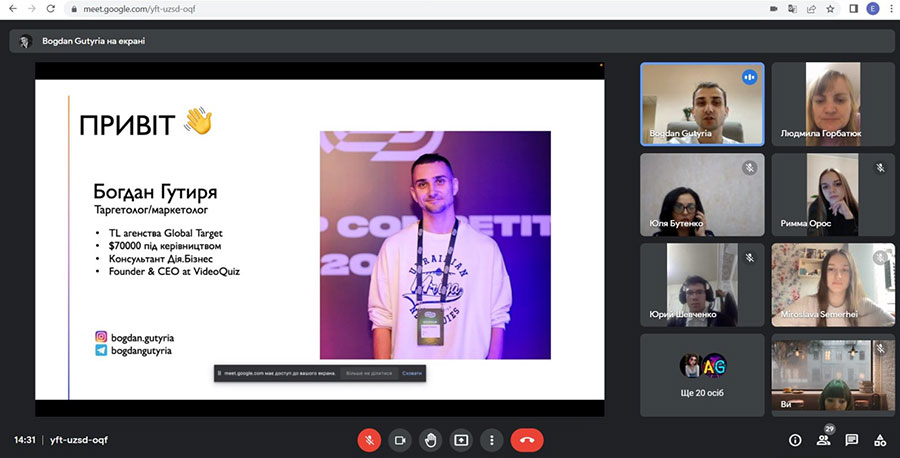This screenshot has height=458, width=900.
Task: Click your own 'Ви' video tile
Action: (x=833, y=375)
